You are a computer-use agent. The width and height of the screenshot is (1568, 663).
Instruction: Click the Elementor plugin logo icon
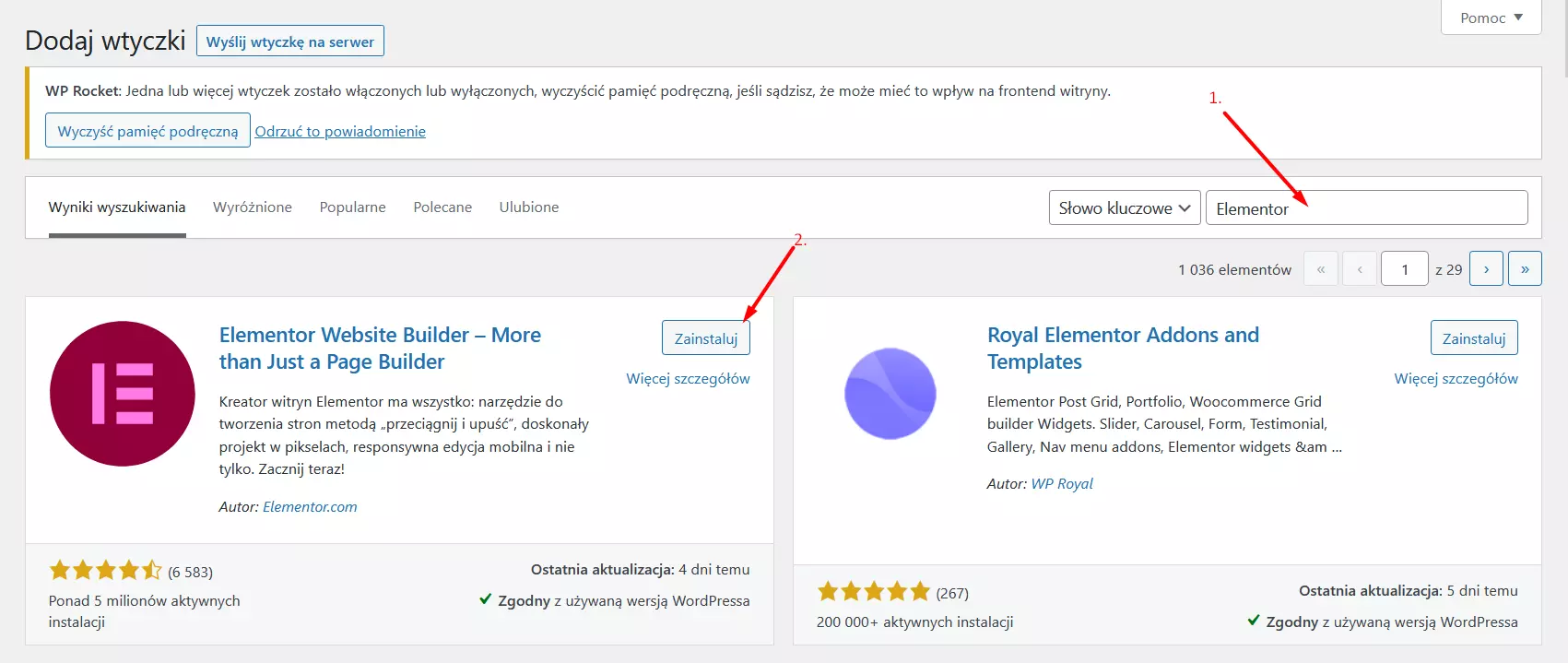click(x=123, y=394)
